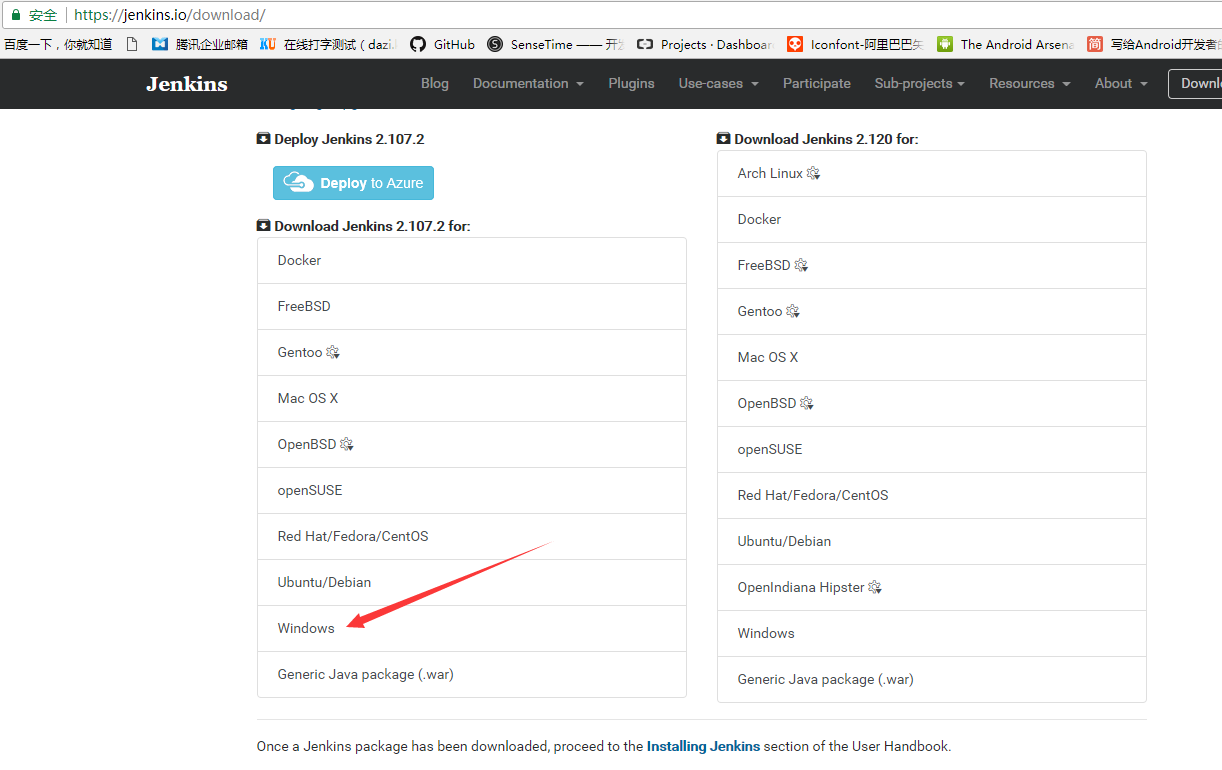The width and height of the screenshot is (1222, 770).
Task: Download Jenkins 2.107.2 for Ubuntu/Debian
Action: point(472,582)
